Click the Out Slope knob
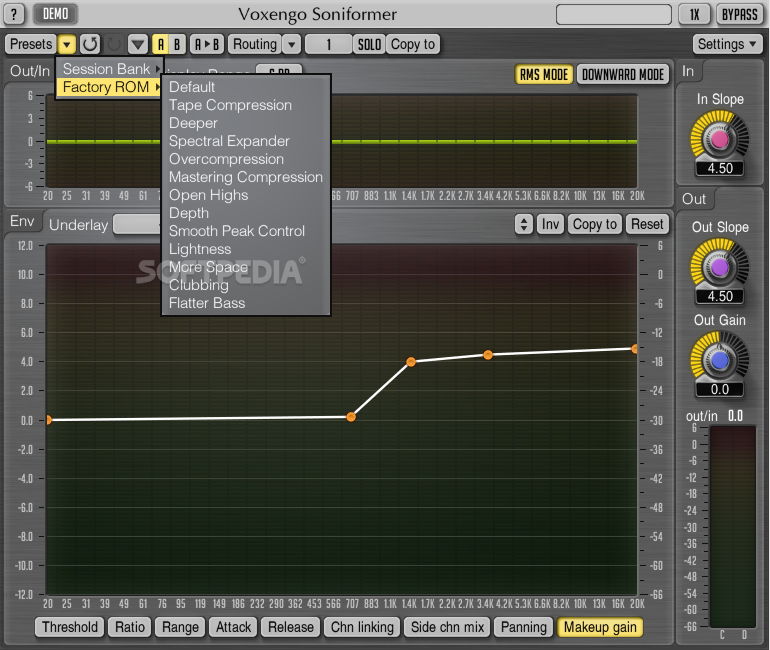 [720, 267]
